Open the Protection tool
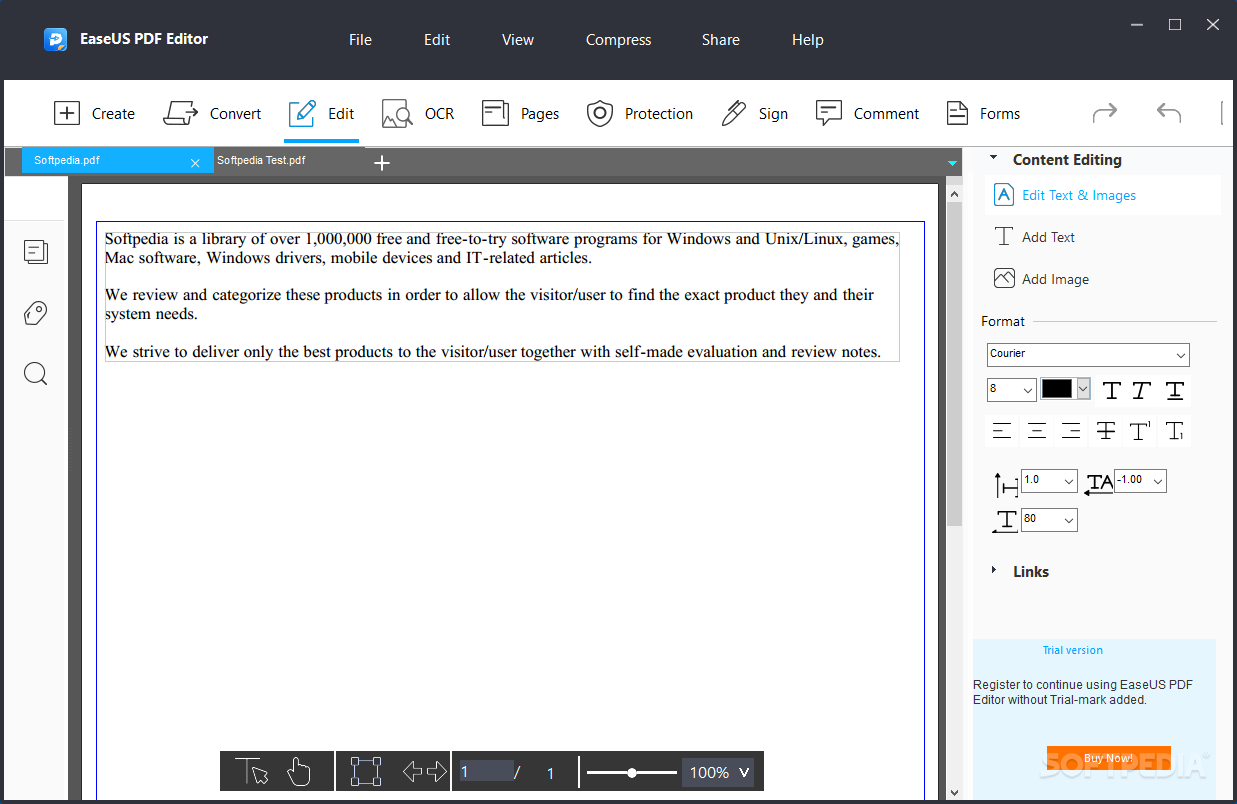1237x804 pixels. pos(640,113)
